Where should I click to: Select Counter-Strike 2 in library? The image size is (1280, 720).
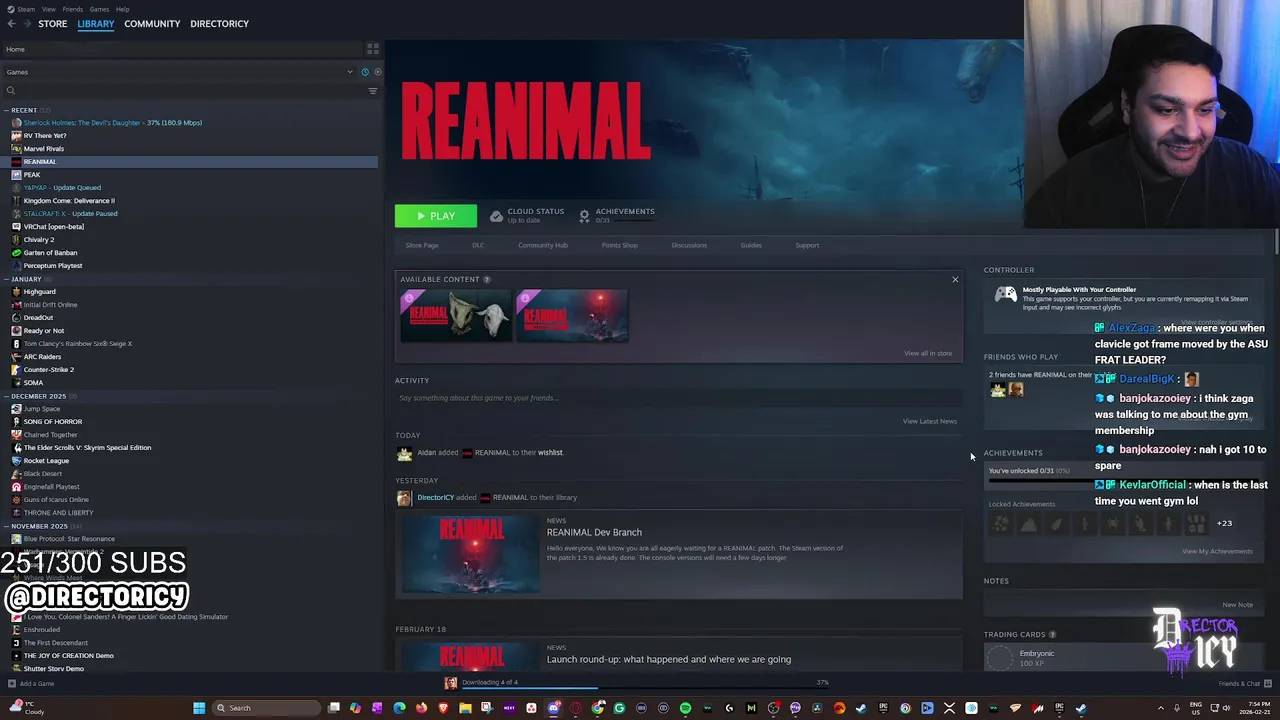tap(49, 370)
